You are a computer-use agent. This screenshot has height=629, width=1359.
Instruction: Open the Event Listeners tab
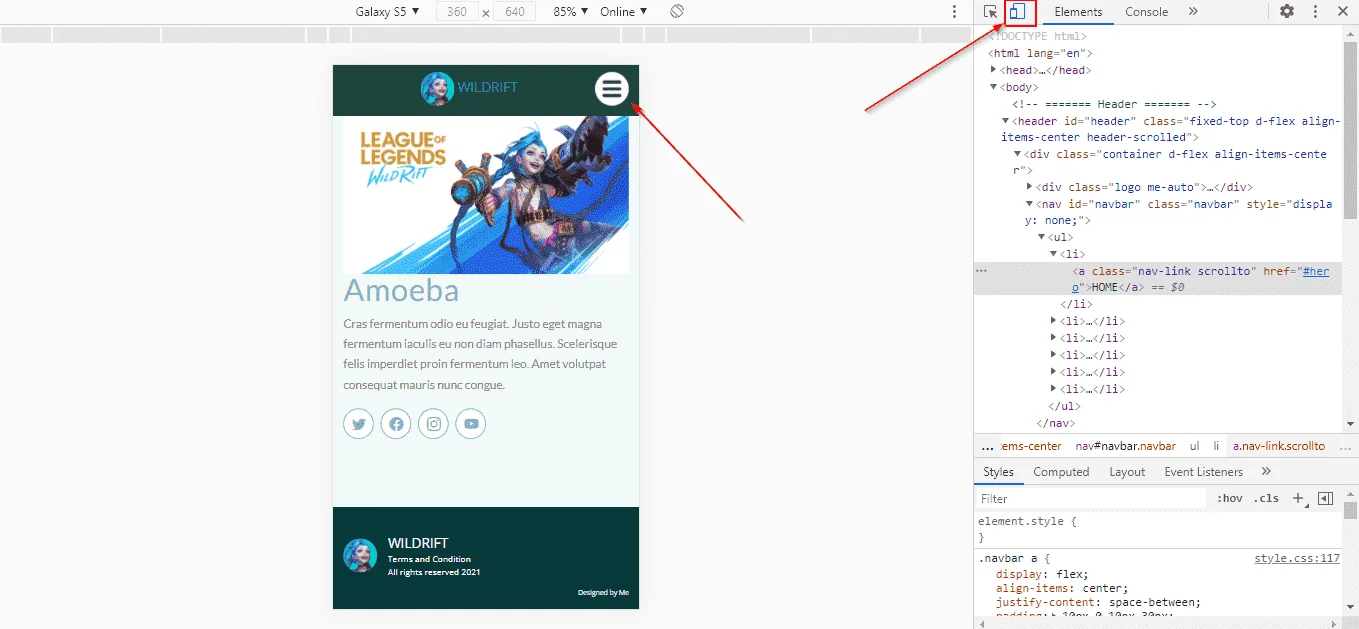[x=1204, y=472]
